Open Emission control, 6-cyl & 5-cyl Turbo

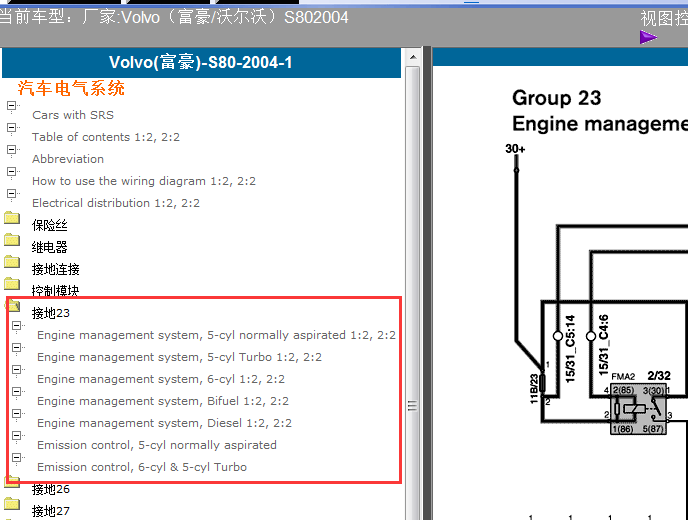tap(142, 467)
